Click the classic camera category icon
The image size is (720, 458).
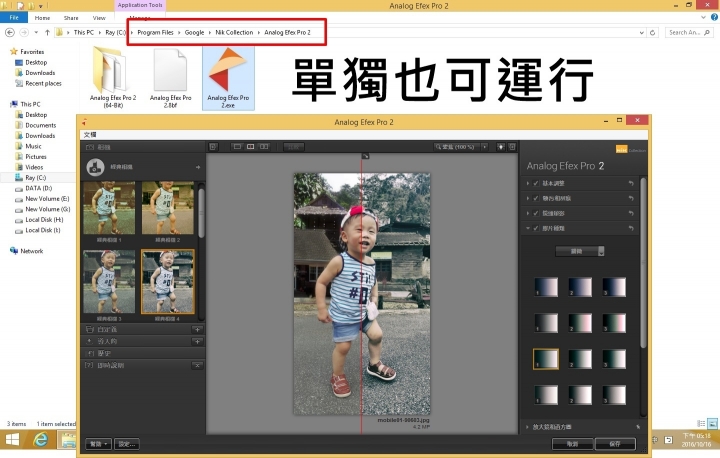point(96,167)
